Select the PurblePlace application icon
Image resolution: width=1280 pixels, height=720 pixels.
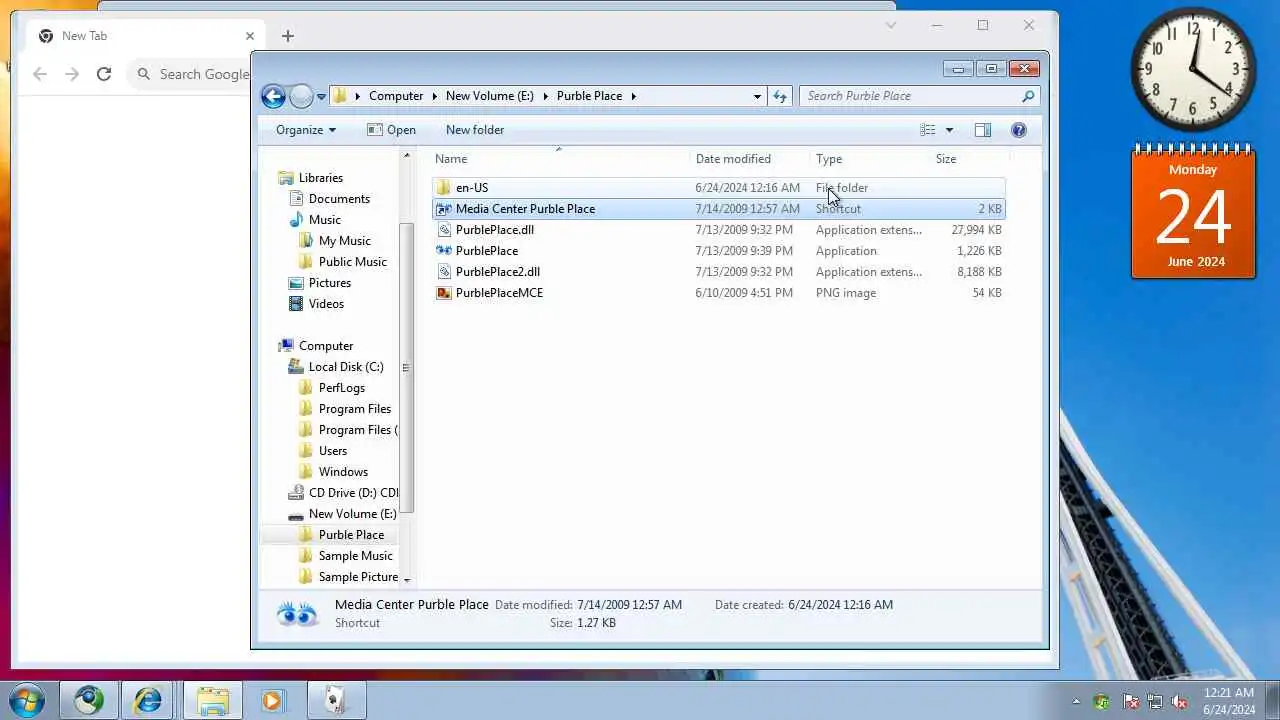click(444, 251)
